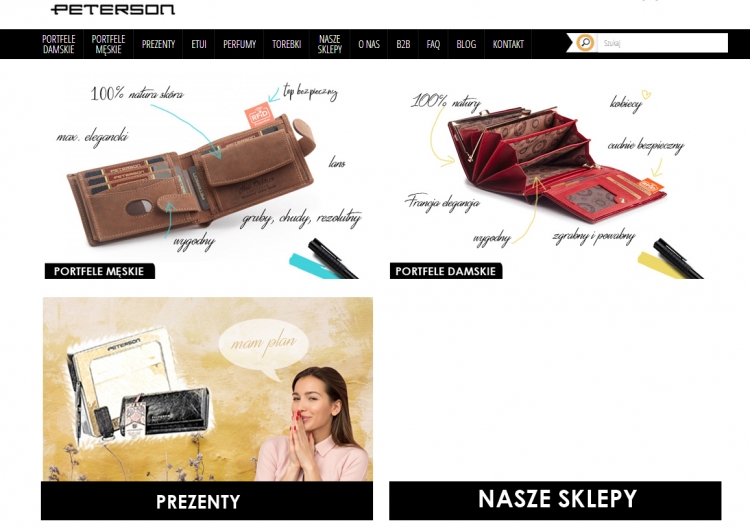Select Prezenty in the navigation bar
The height and width of the screenshot is (530, 750).
click(x=158, y=44)
